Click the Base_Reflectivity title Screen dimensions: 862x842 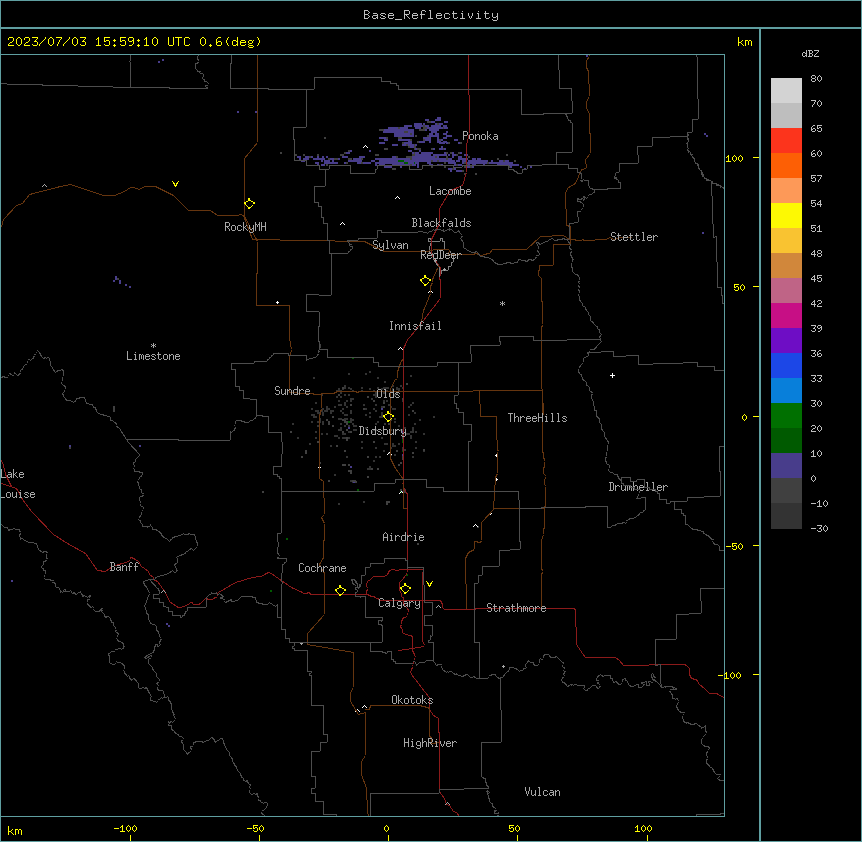431,15
